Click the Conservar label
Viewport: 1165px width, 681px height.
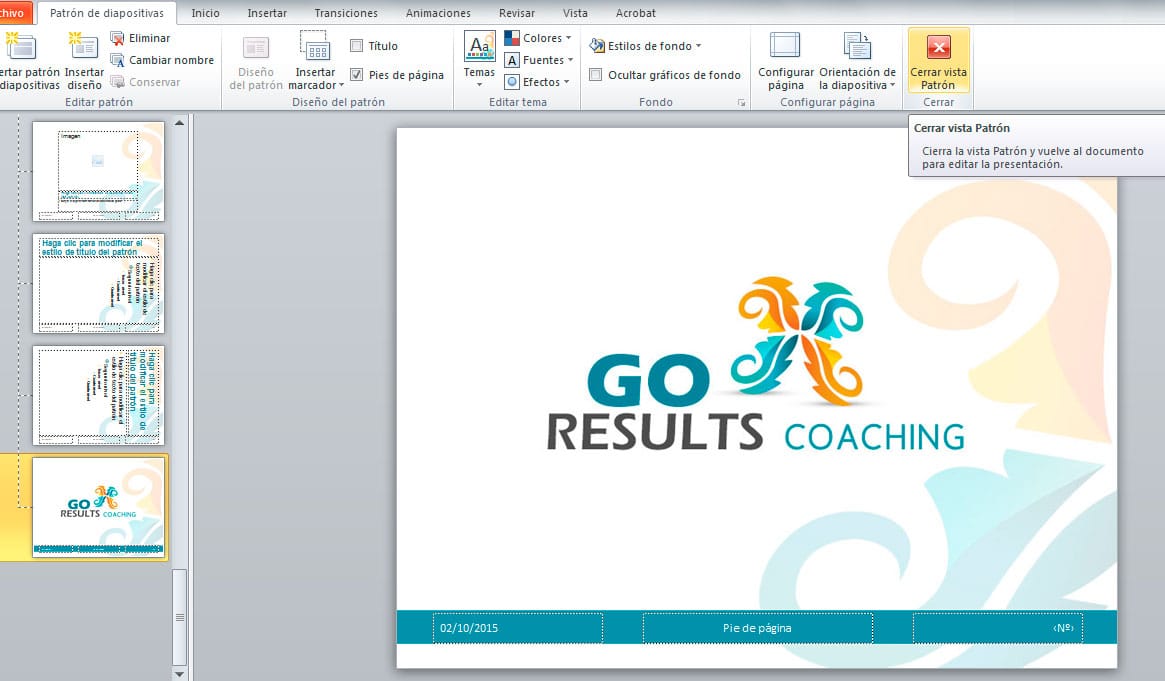click(155, 82)
